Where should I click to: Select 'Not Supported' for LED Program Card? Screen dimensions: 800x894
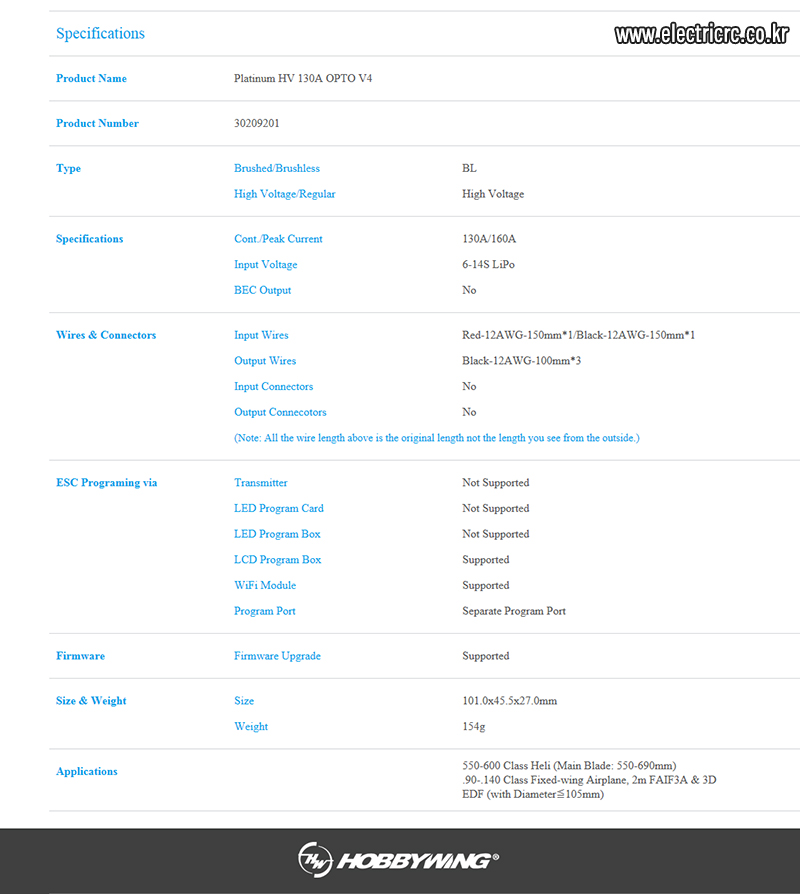tap(496, 509)
